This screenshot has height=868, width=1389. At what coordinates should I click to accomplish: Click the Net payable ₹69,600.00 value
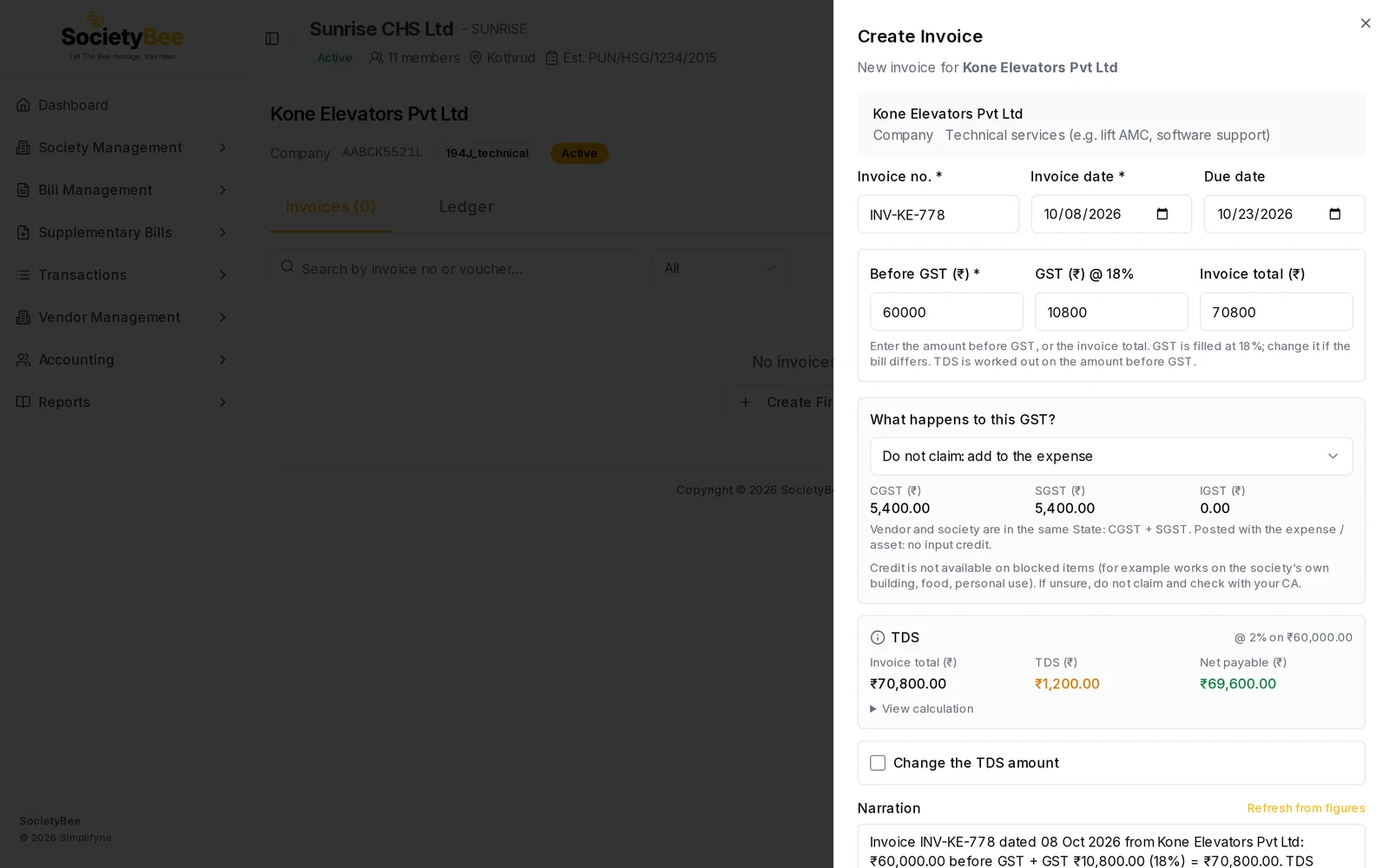pos(1238,684)
